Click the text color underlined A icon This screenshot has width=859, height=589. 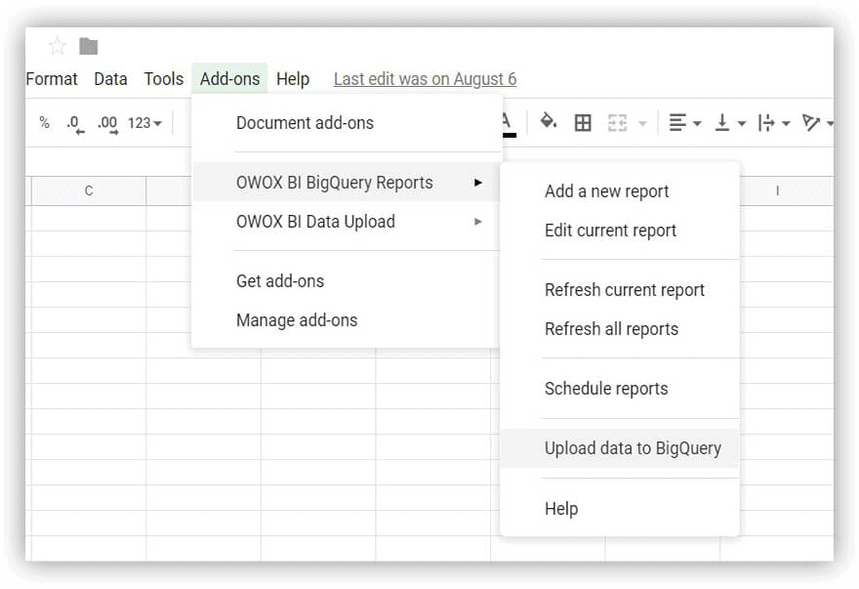[507, 122]
